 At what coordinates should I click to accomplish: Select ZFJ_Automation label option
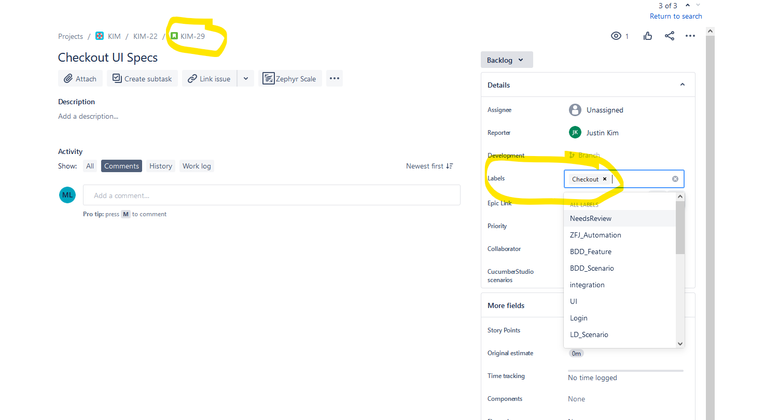coord(620,235)
